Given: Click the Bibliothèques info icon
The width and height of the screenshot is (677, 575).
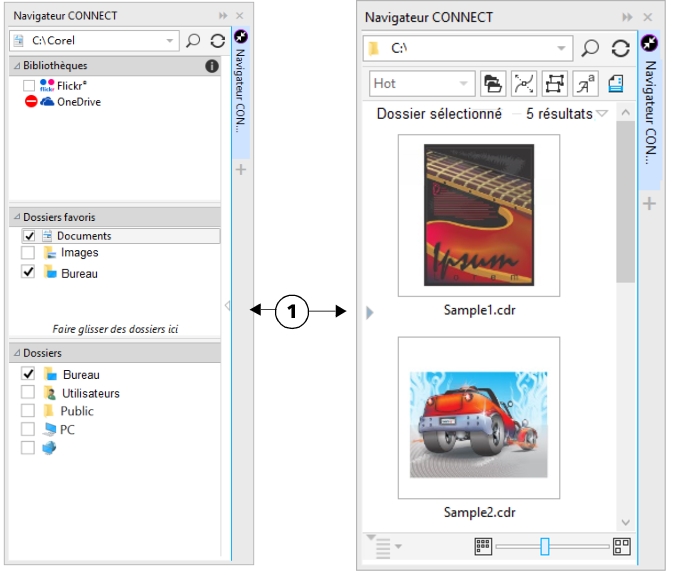Looking at the screenshot, I should [211, 66].
